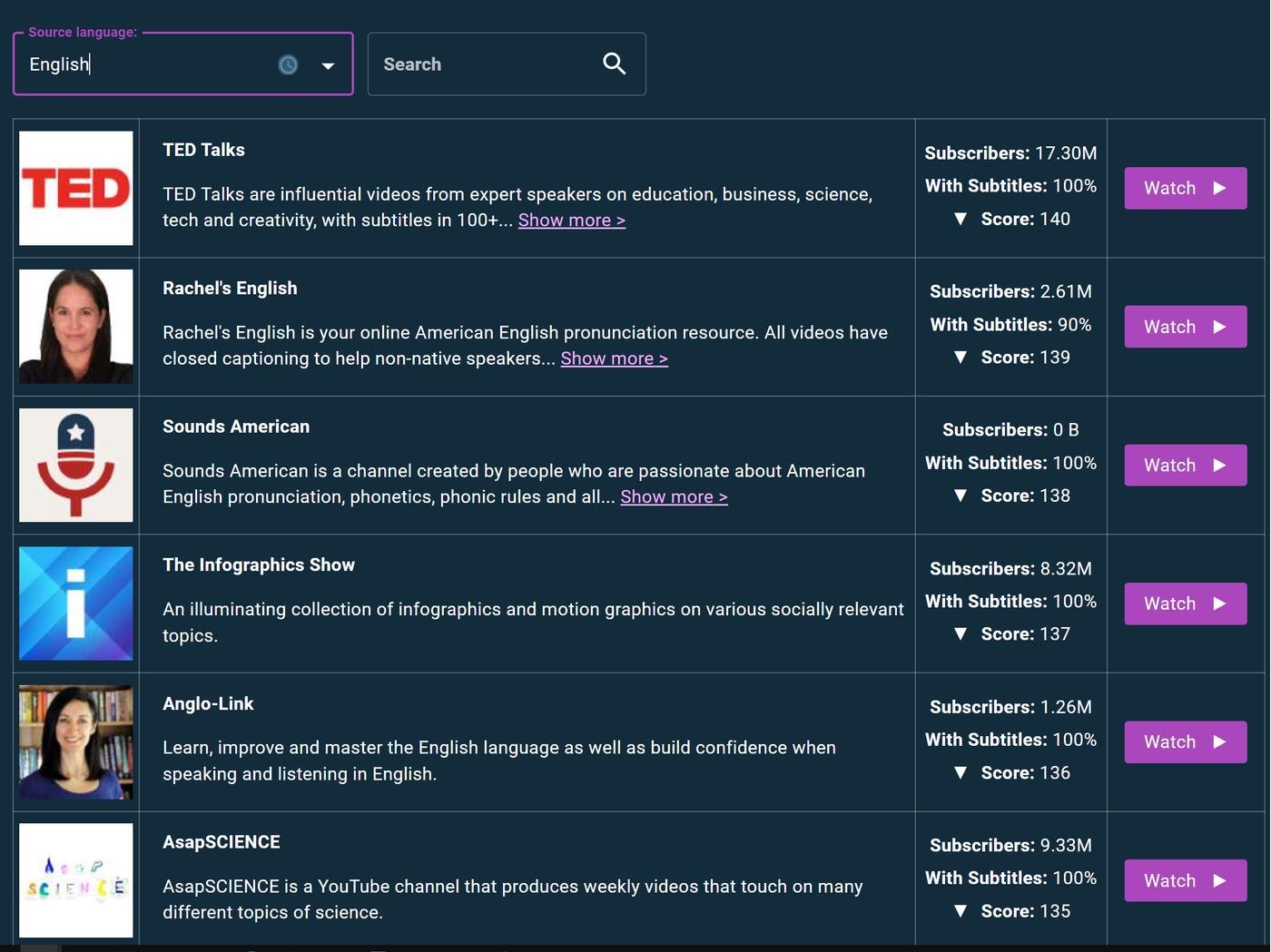Click The Infographics Show channel icon

click(76, 604)
